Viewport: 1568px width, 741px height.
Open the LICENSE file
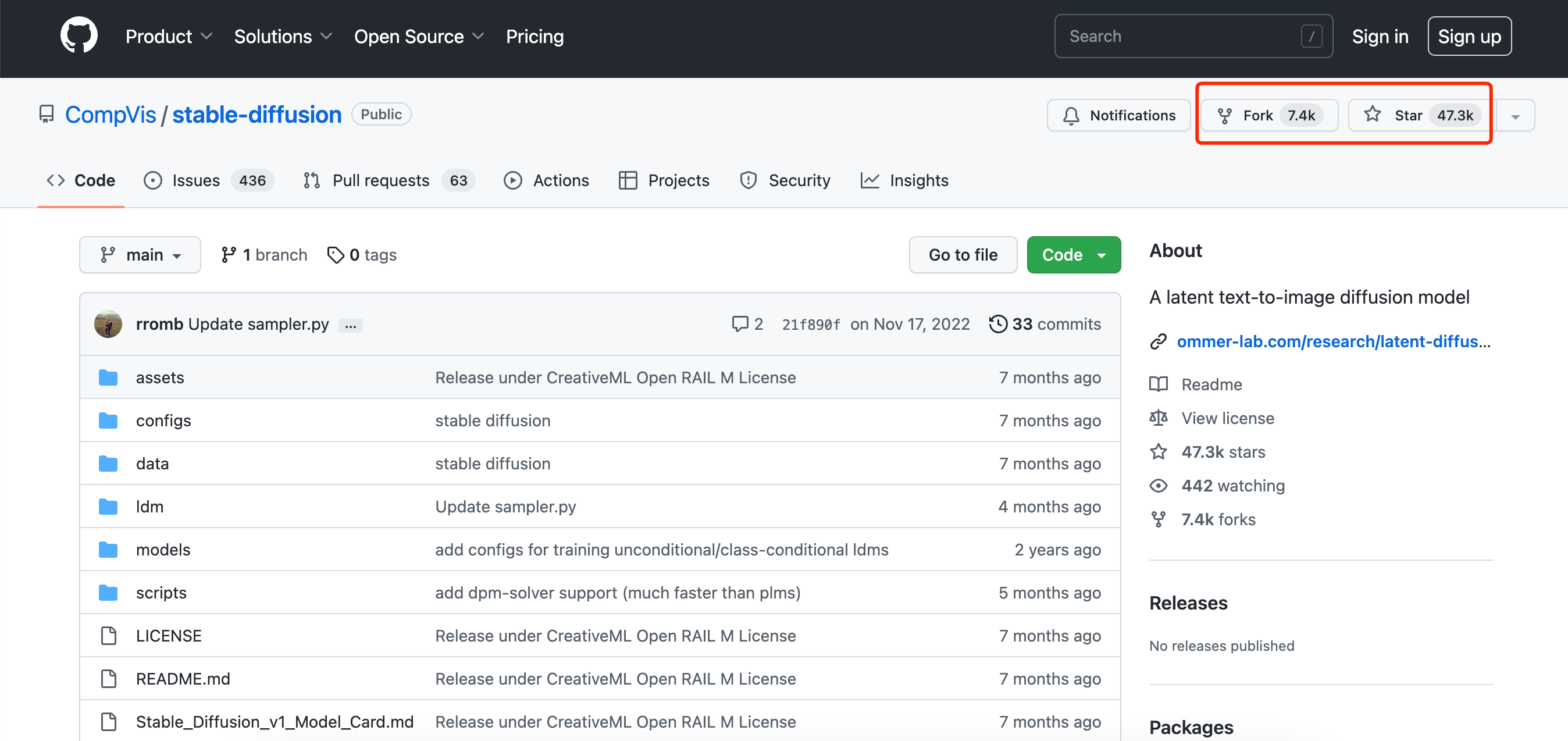(169, 636)
